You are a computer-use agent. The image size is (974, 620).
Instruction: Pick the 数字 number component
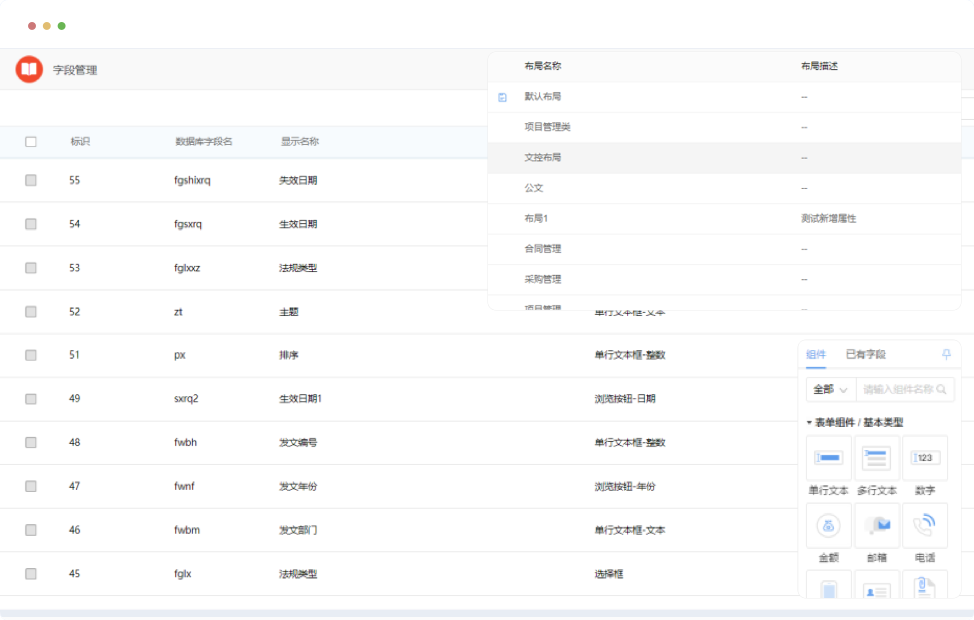click(925, 458)
